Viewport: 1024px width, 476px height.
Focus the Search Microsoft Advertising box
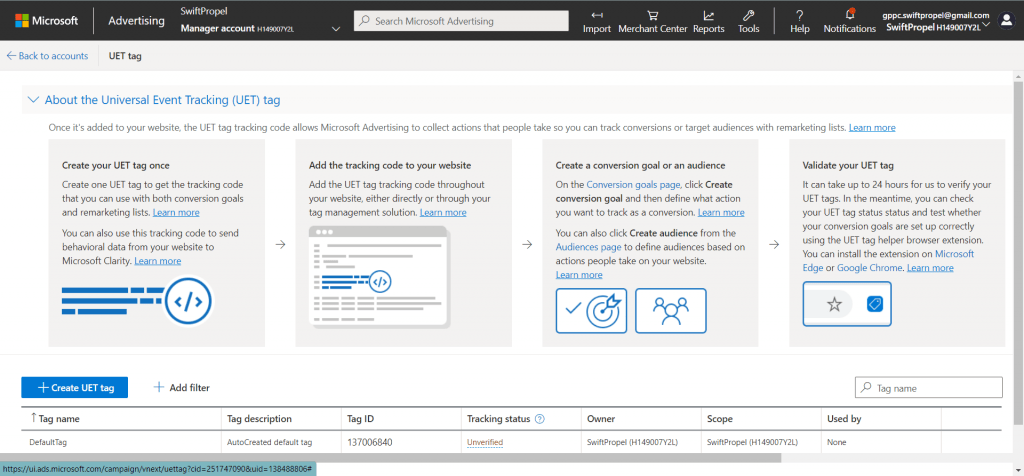point(463,21)
